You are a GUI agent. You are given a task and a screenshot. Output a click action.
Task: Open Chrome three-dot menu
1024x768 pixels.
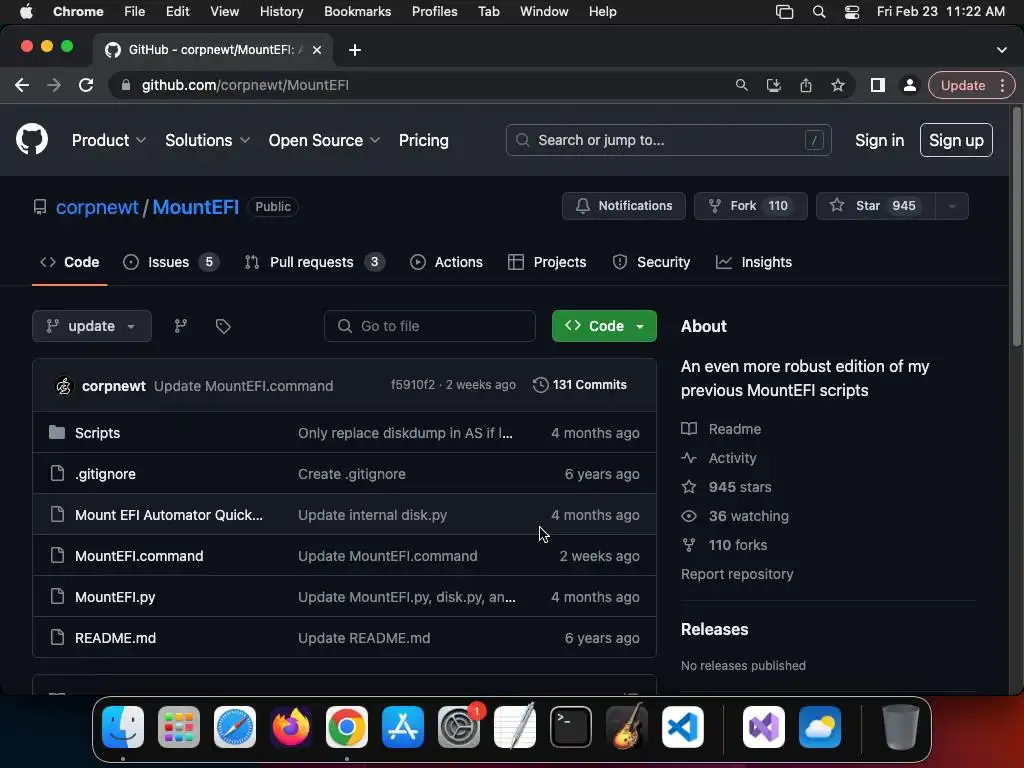point(1002,85)
